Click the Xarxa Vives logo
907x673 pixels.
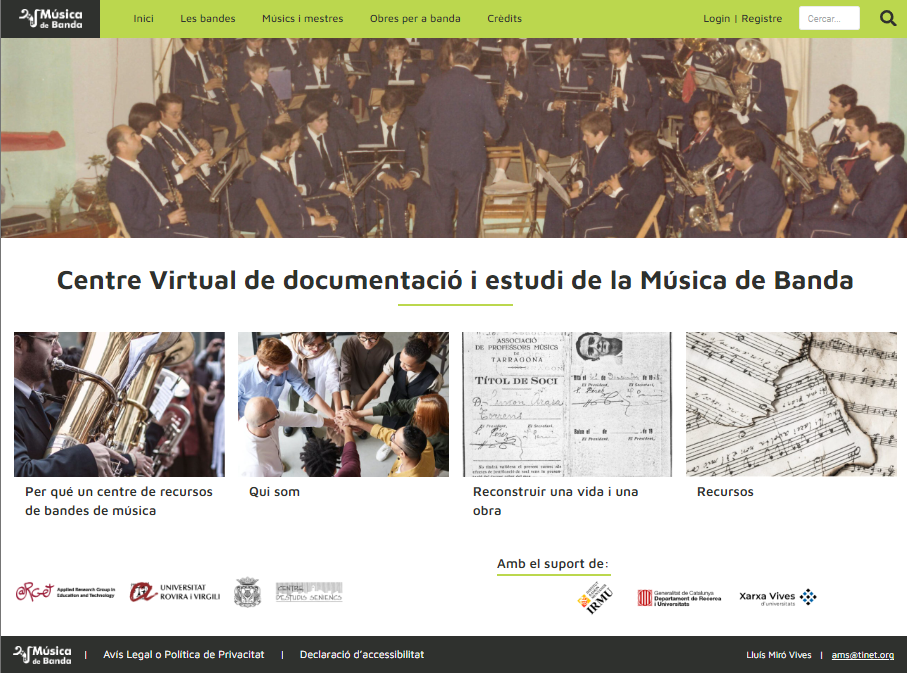coord(777,598)
